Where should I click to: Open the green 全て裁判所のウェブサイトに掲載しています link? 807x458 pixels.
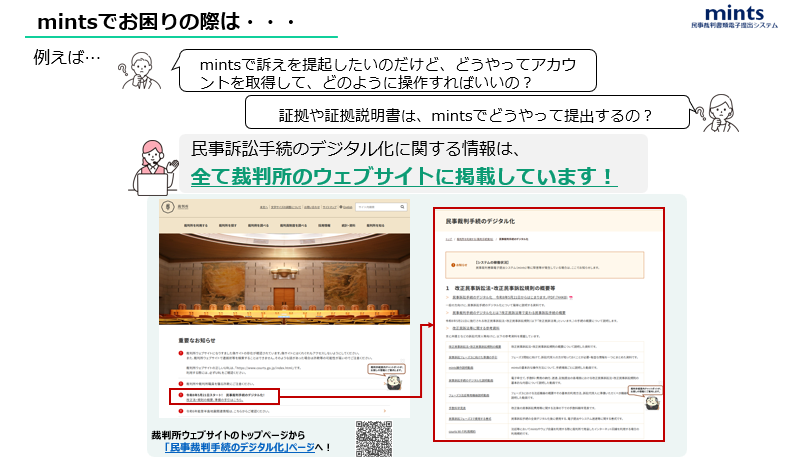point(404,177)
